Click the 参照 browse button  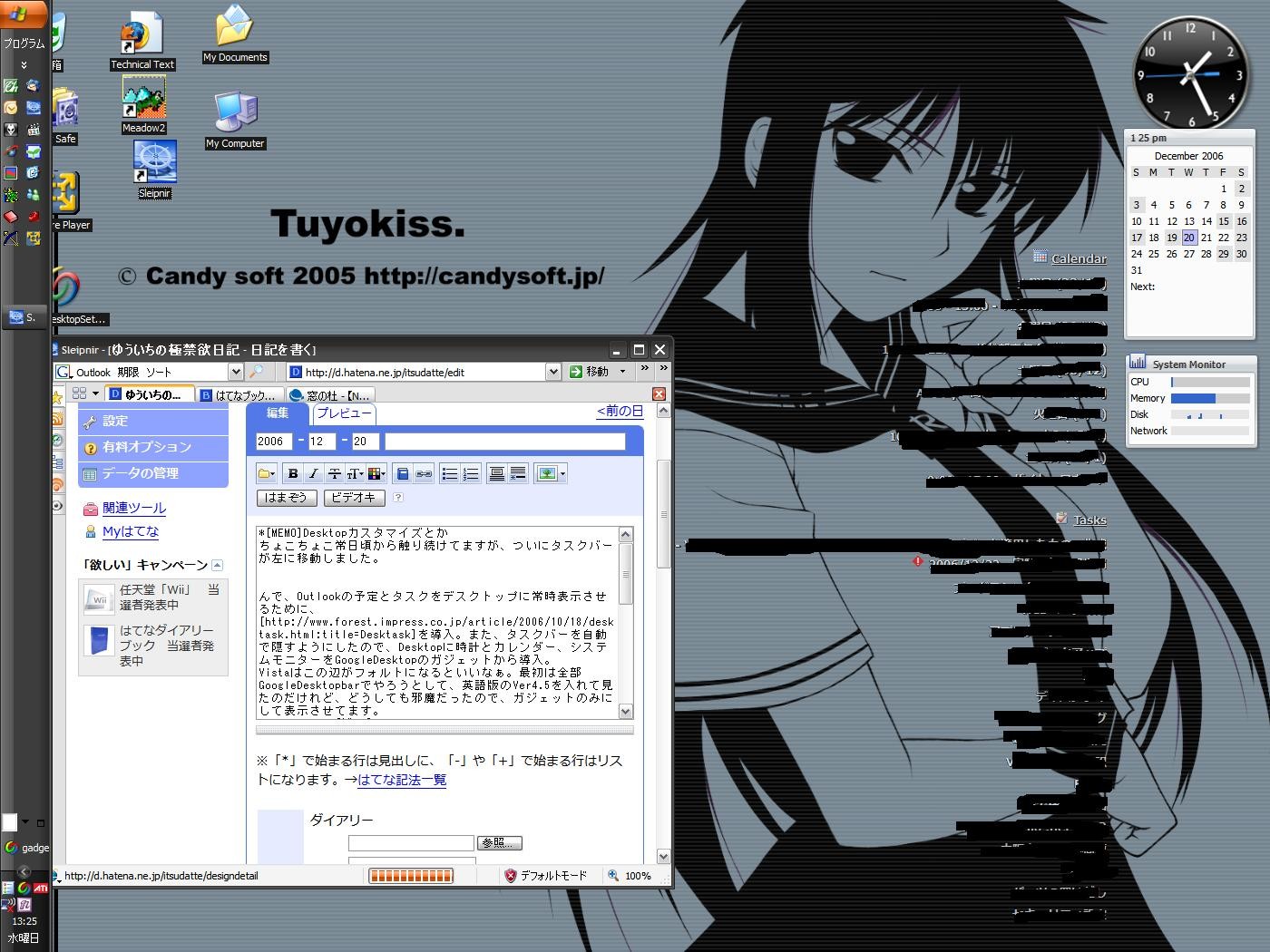click(x=500, y=843)
